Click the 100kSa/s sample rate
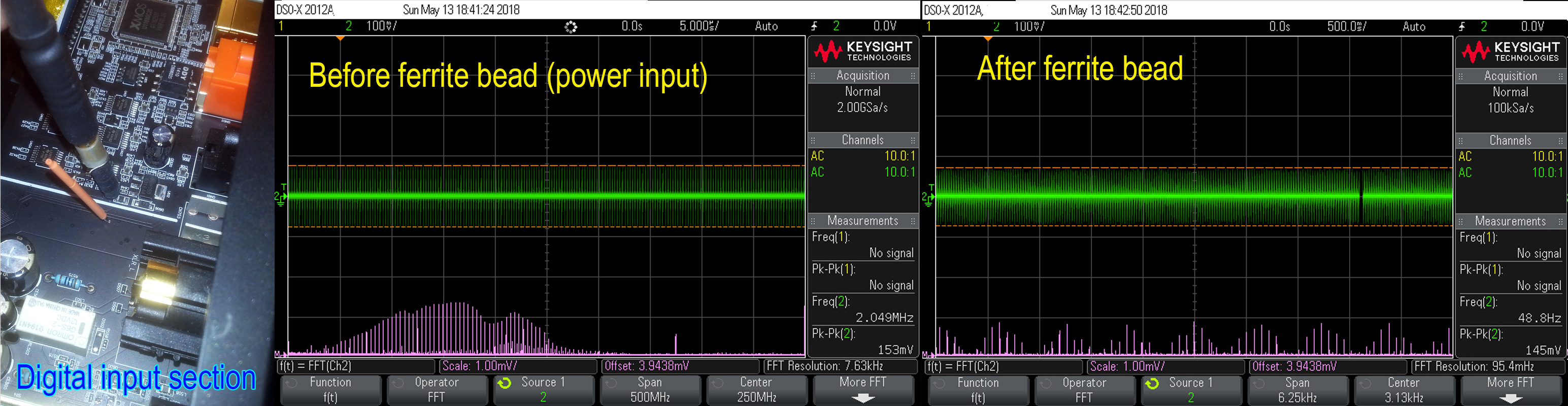This screenshot has width=1568, height=406. 1511,108
